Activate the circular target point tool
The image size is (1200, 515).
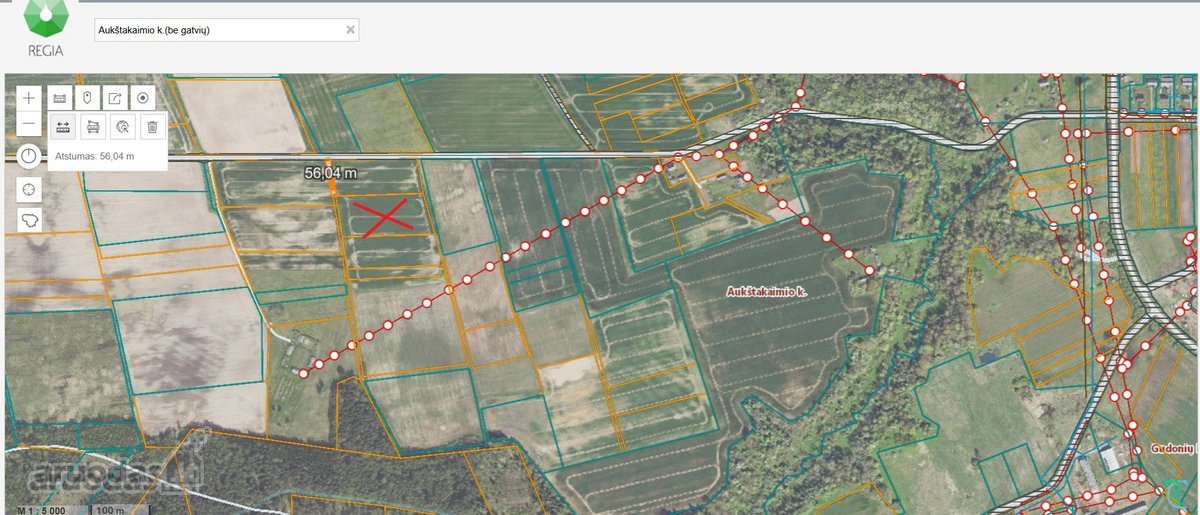pyautogui.click(x=143, y=98)
